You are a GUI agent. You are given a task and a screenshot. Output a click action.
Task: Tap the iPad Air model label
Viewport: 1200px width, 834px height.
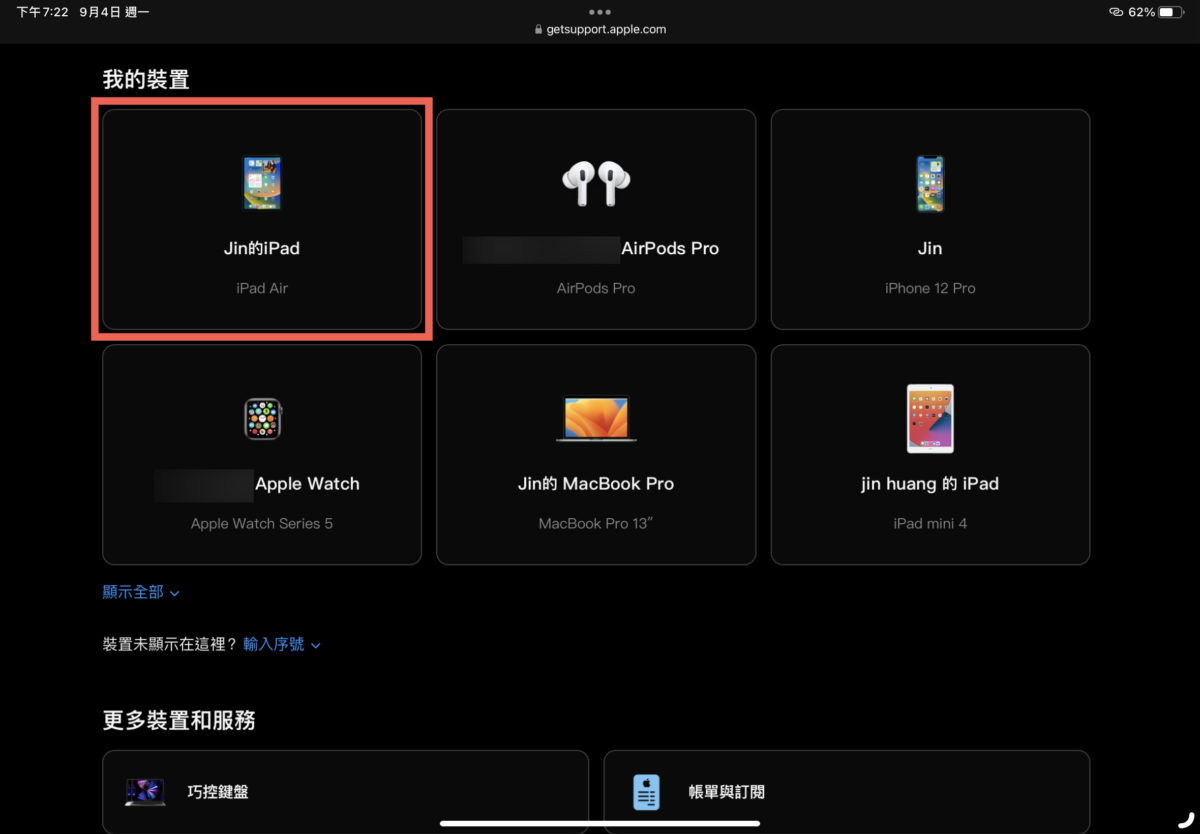tap(262, 288)
